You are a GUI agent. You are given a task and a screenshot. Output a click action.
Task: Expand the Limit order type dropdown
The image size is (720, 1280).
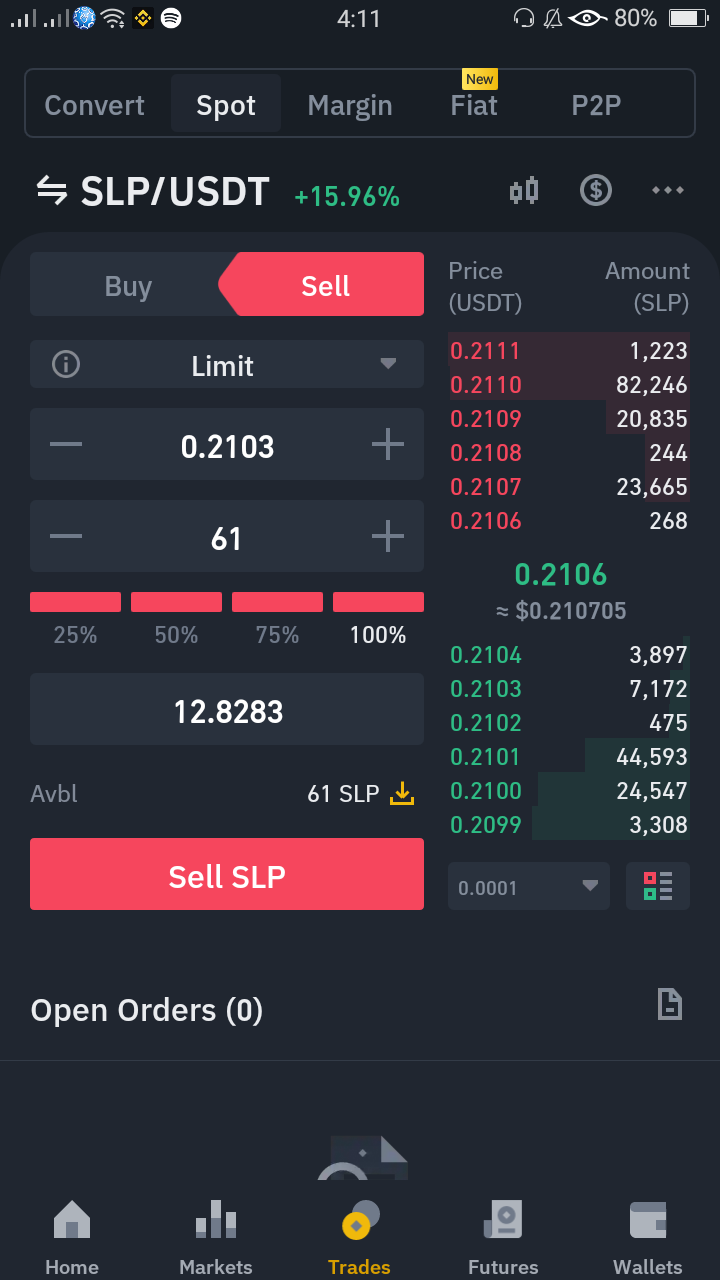pos(227,365)
